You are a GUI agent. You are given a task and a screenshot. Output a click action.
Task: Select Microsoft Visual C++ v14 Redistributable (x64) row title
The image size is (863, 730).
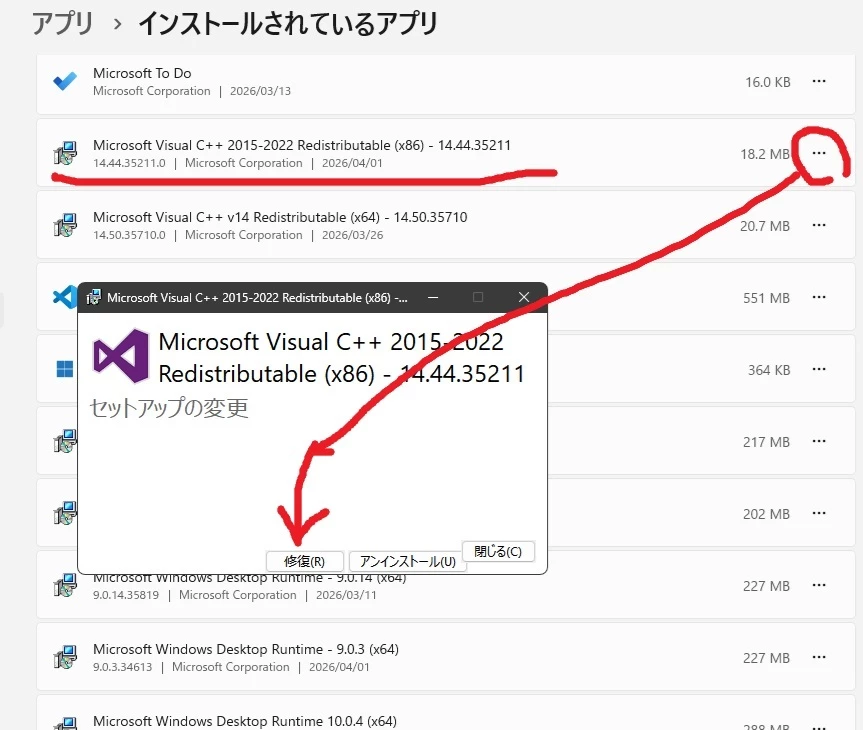(280, 217)
